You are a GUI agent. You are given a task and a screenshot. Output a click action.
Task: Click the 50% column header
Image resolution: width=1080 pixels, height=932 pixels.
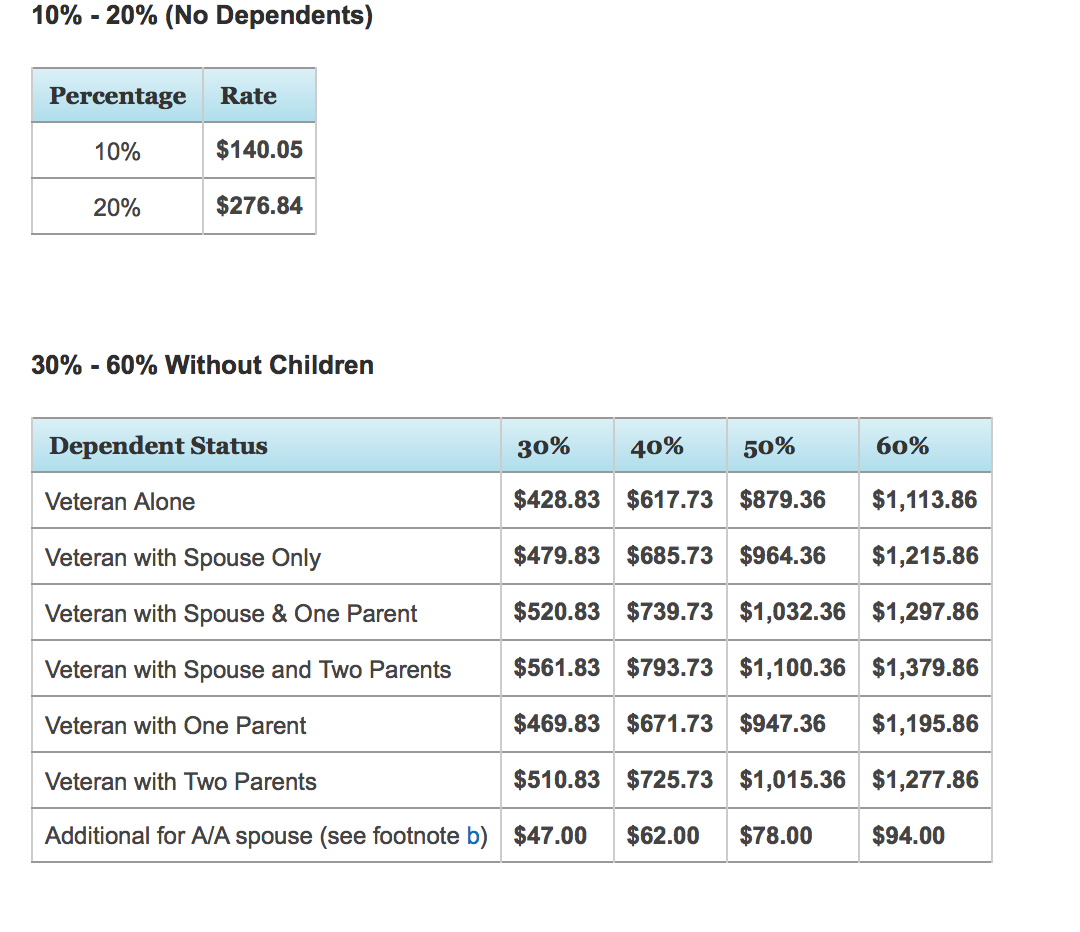pos(769,447)
